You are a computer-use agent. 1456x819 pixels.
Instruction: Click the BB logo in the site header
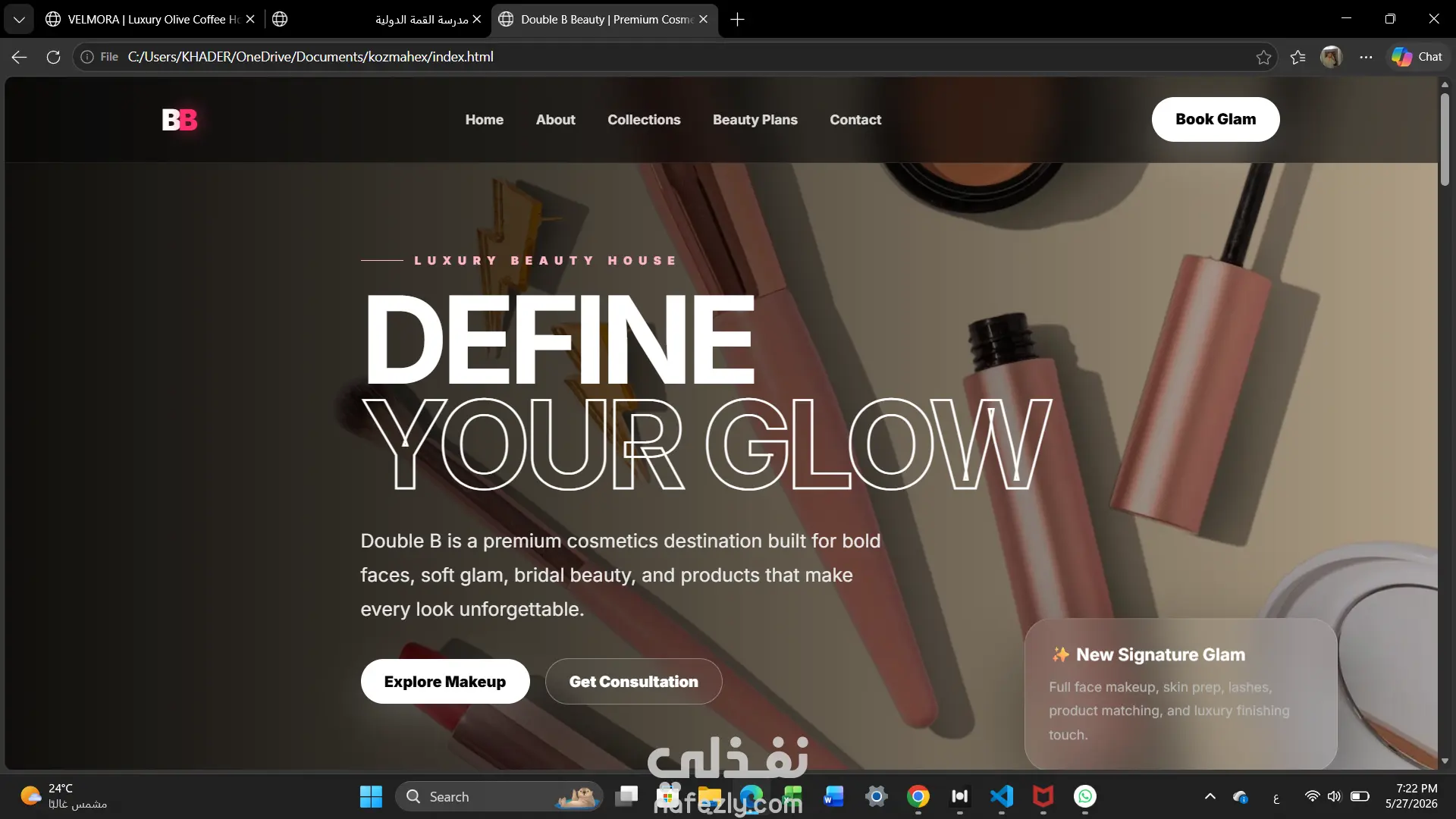(180, 120)
